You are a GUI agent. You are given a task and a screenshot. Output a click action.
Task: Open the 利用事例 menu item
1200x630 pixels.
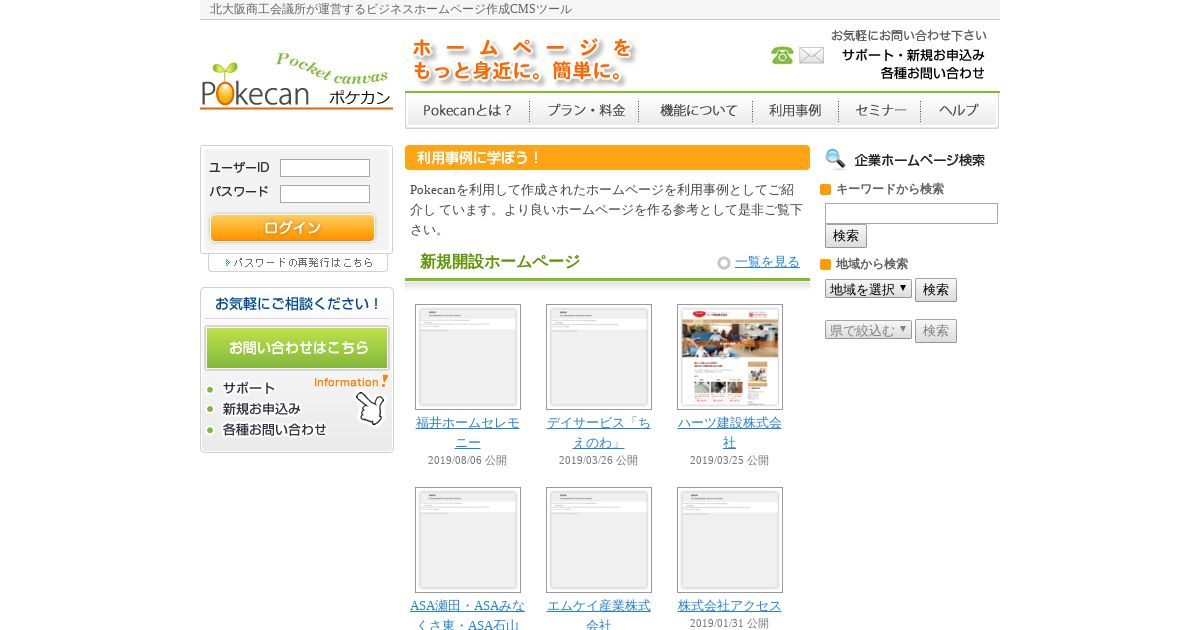[x=795, y=111]
